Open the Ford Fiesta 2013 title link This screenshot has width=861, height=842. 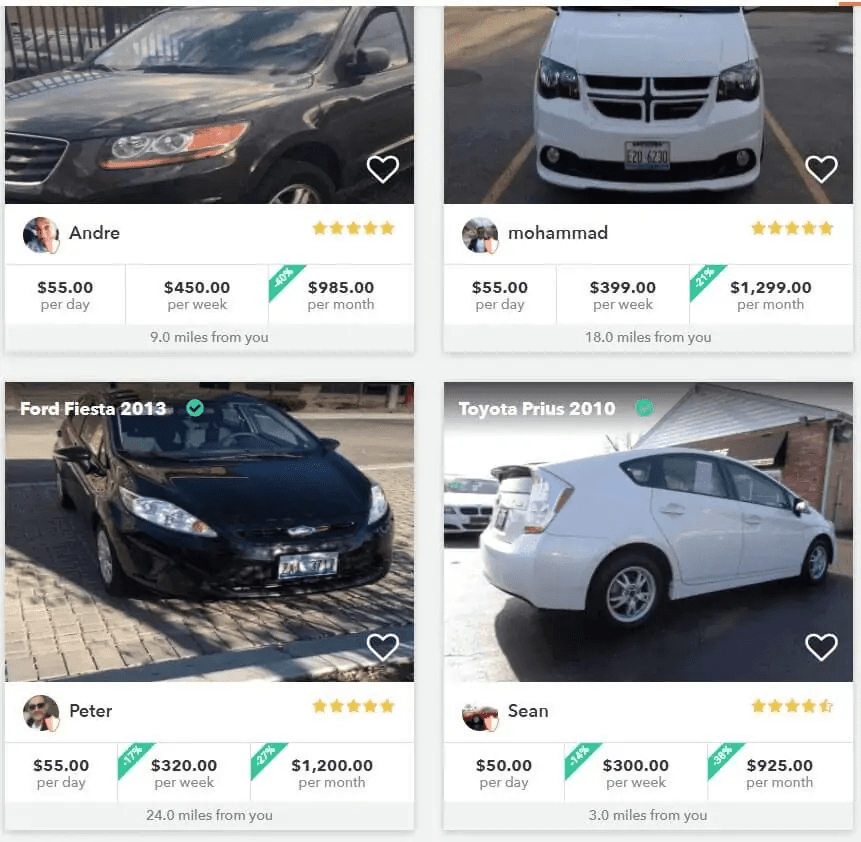click(x=92, y=408)
